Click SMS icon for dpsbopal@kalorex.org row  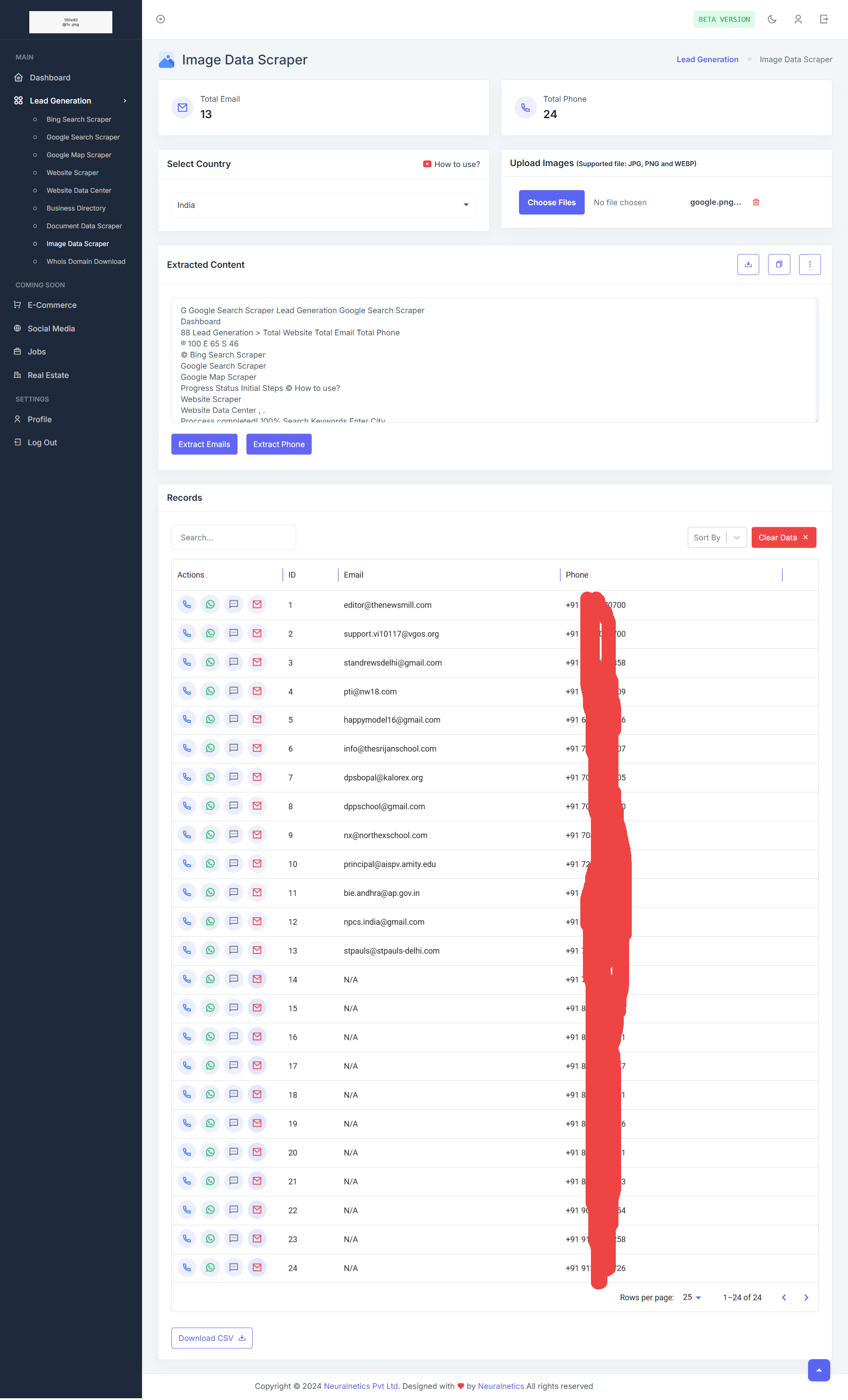coord(234,777)
